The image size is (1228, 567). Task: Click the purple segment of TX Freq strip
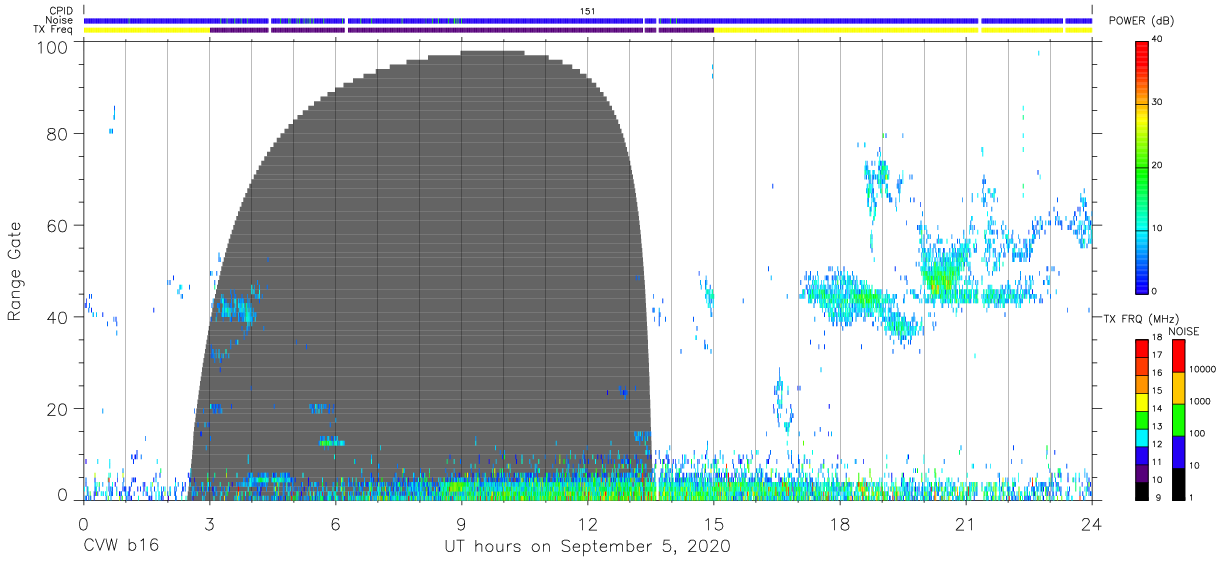[461, 30]
